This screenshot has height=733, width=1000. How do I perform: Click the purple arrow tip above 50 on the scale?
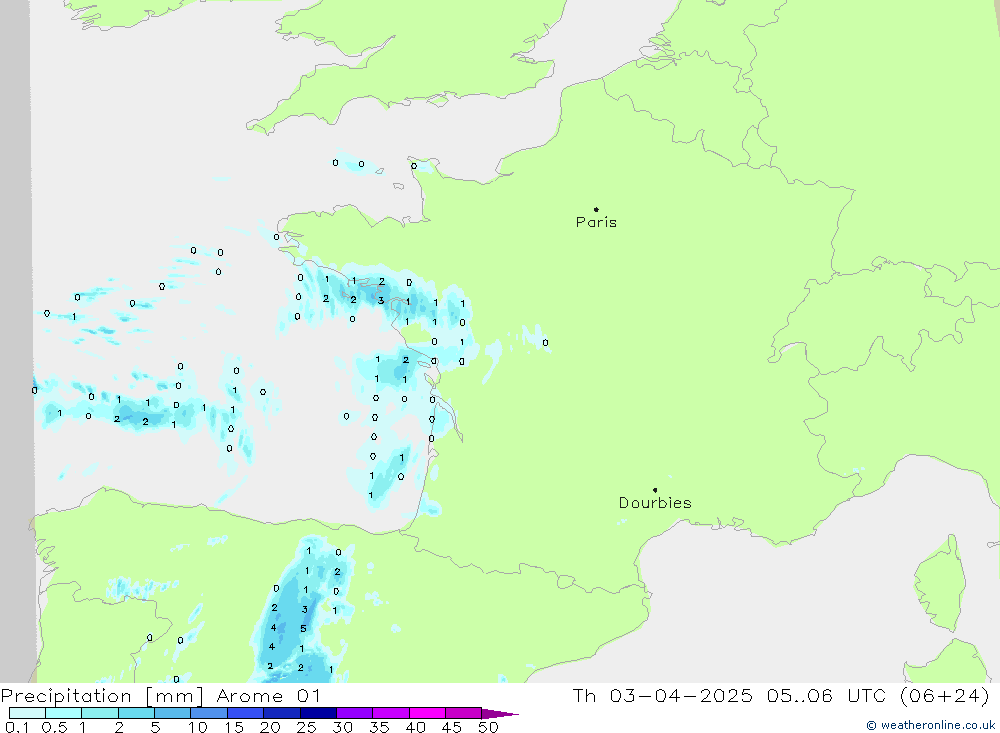[x=499, y=713]
